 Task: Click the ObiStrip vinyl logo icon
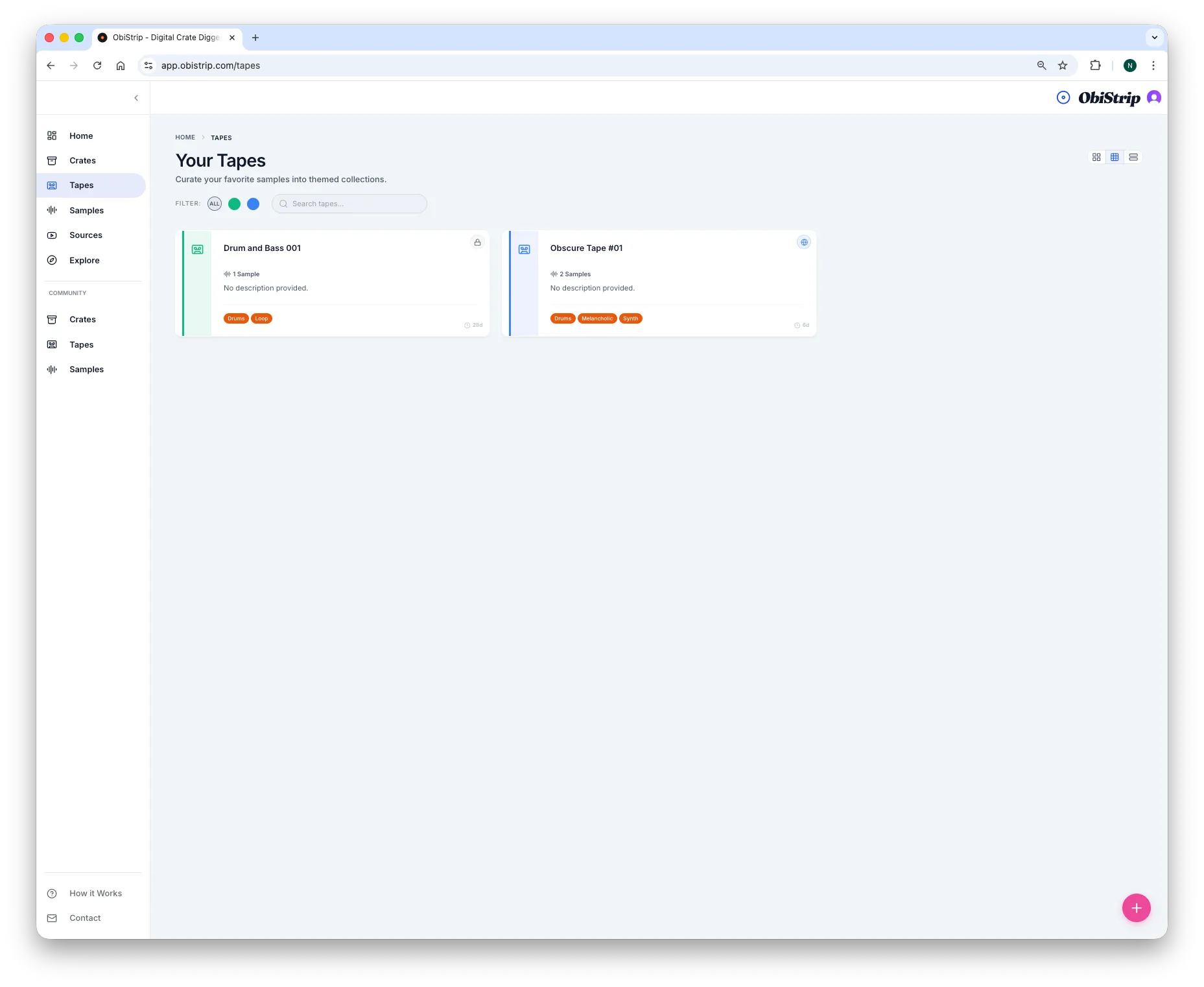click(x=1063, y=97)
